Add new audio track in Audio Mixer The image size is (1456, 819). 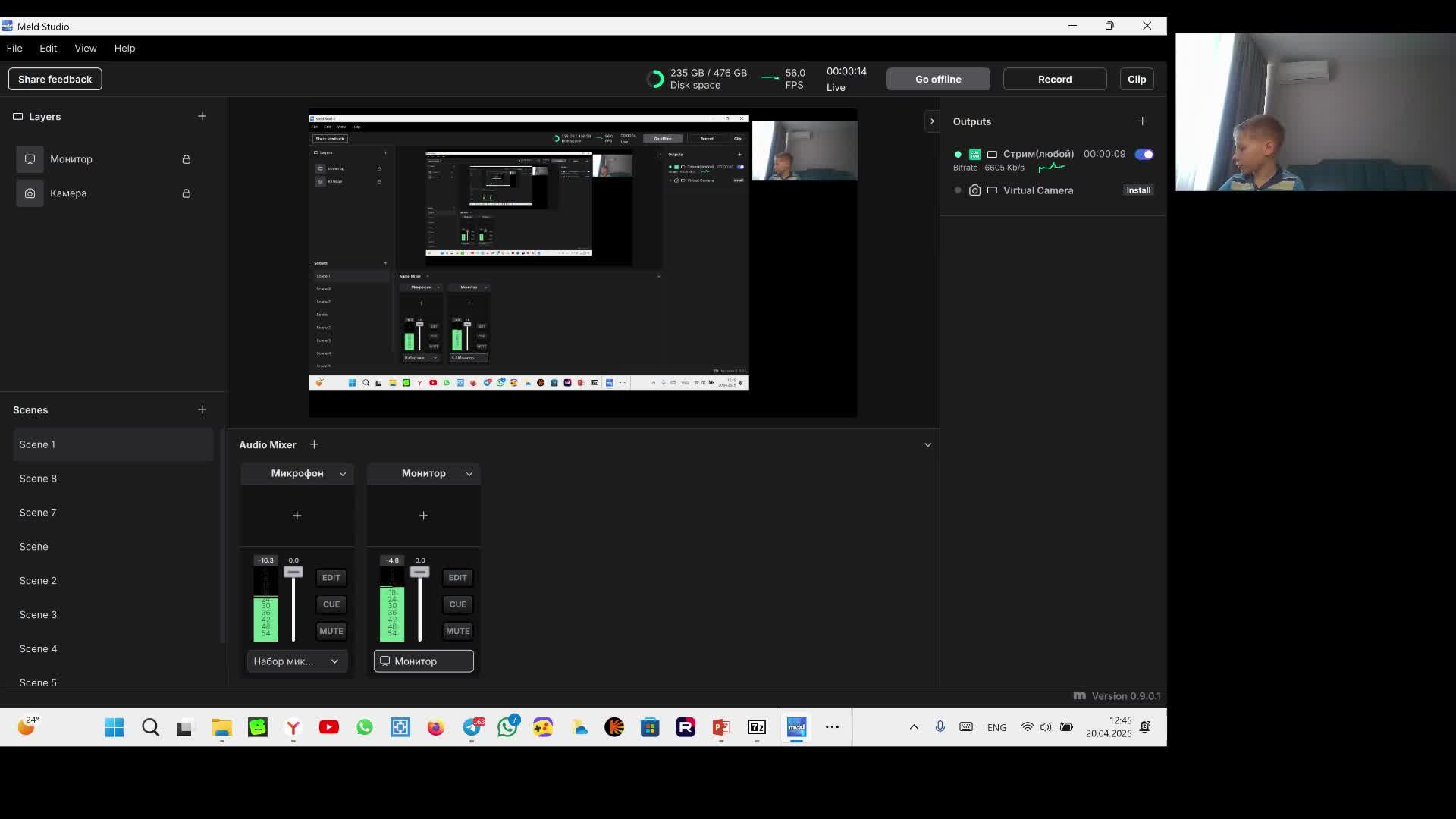coord(314,444)
